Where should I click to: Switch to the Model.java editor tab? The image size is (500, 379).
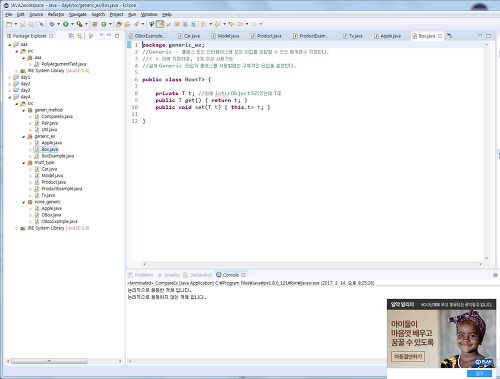[225, 36]
